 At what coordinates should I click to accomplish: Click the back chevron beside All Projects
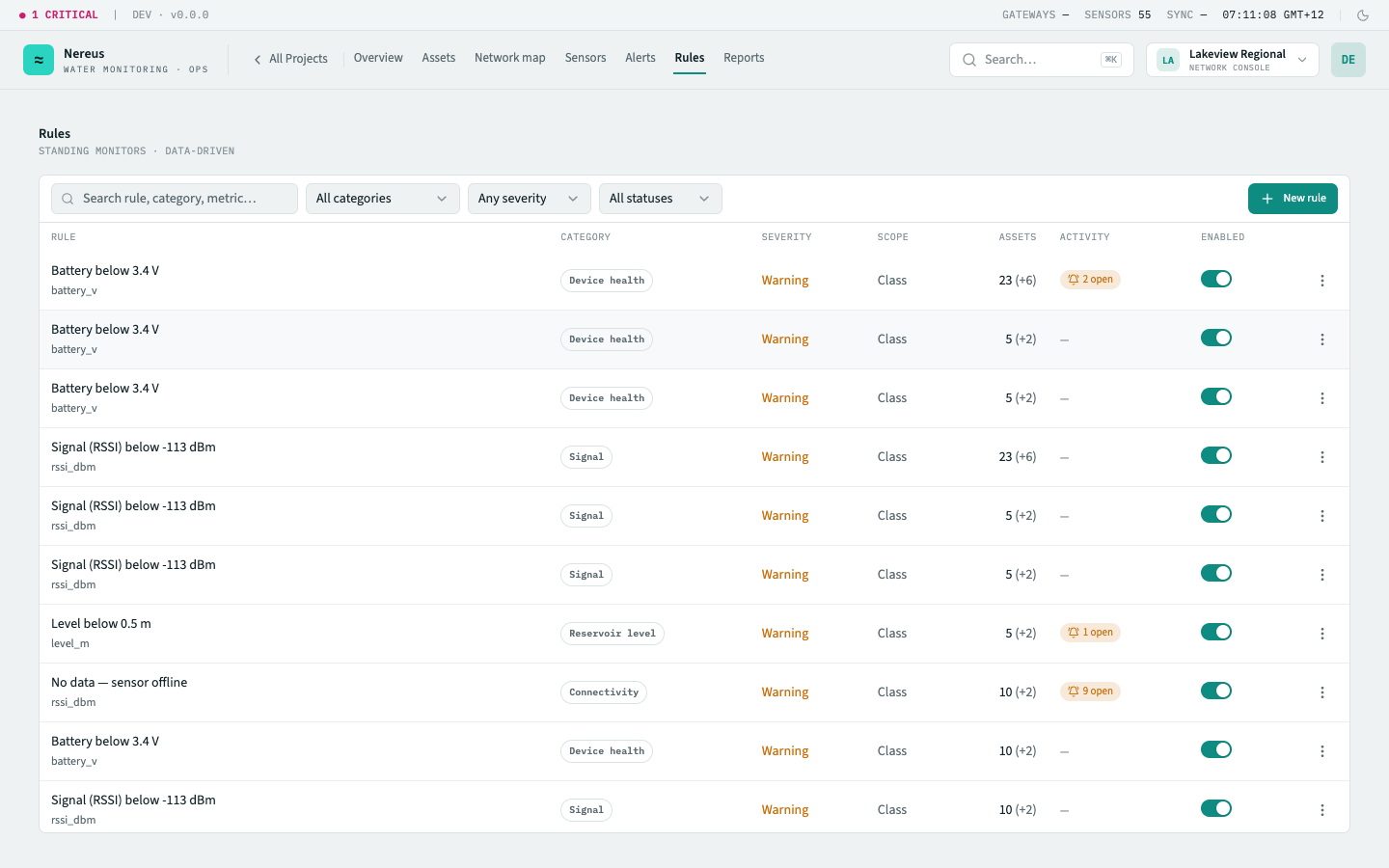coord(258,60)
